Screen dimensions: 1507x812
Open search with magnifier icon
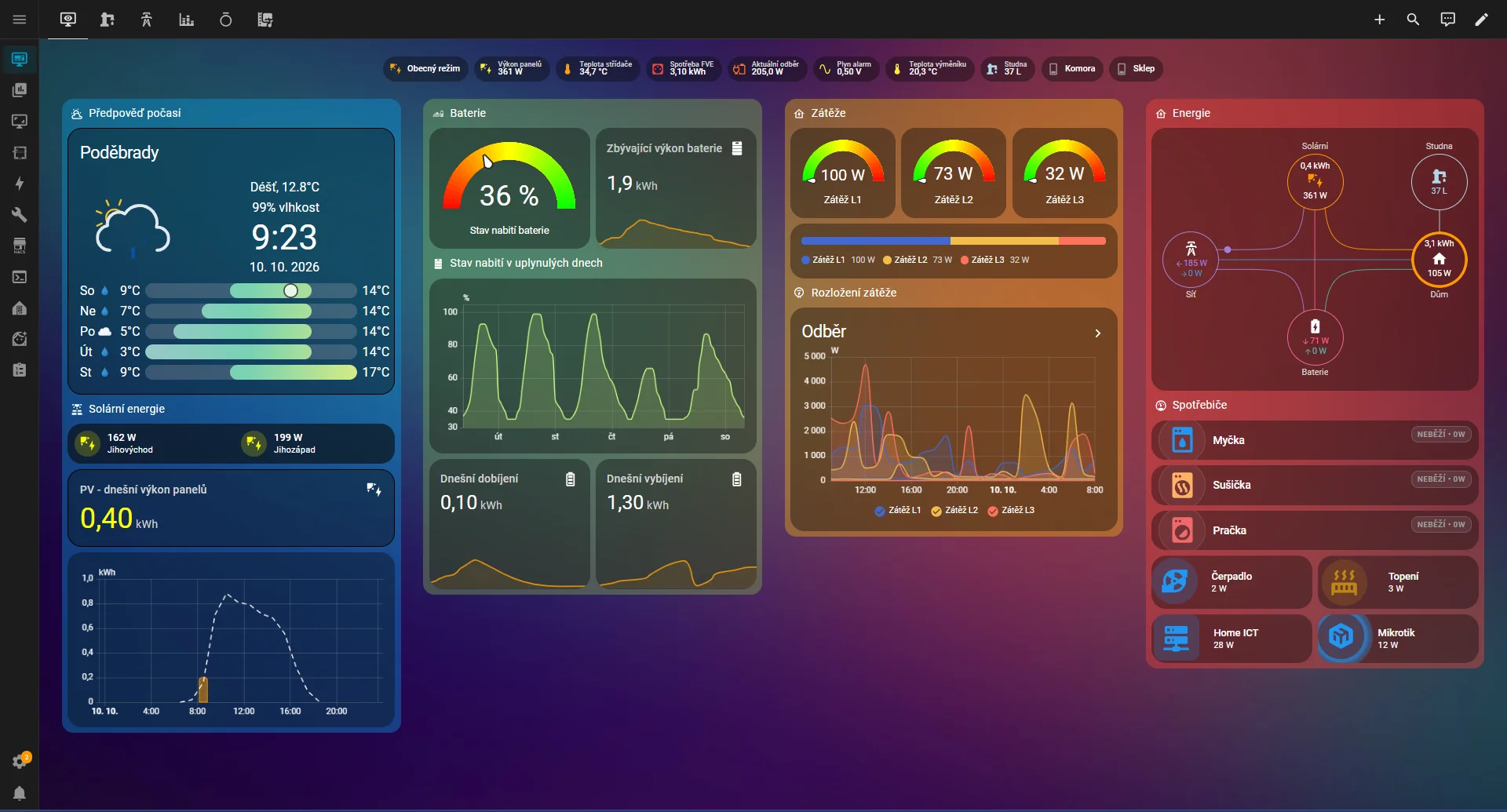[x=1413, y=20]
